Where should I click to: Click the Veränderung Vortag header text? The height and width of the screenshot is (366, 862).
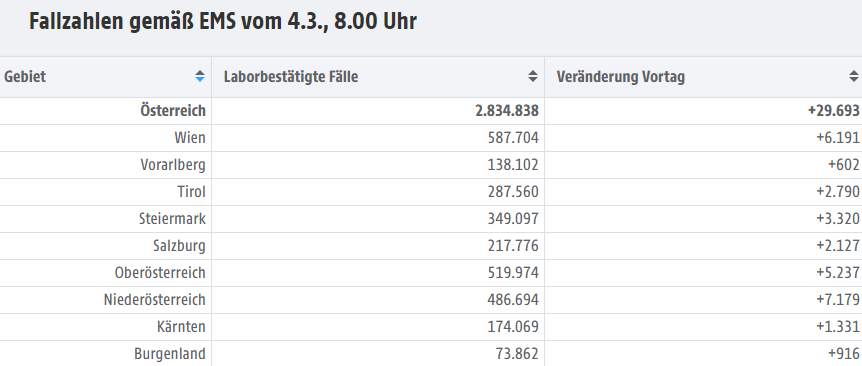click(621, 77)
